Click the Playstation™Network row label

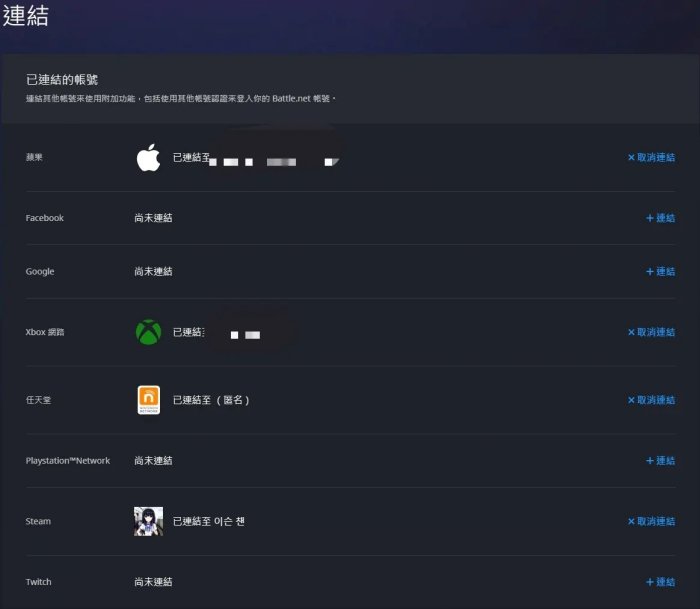[68, 461]
